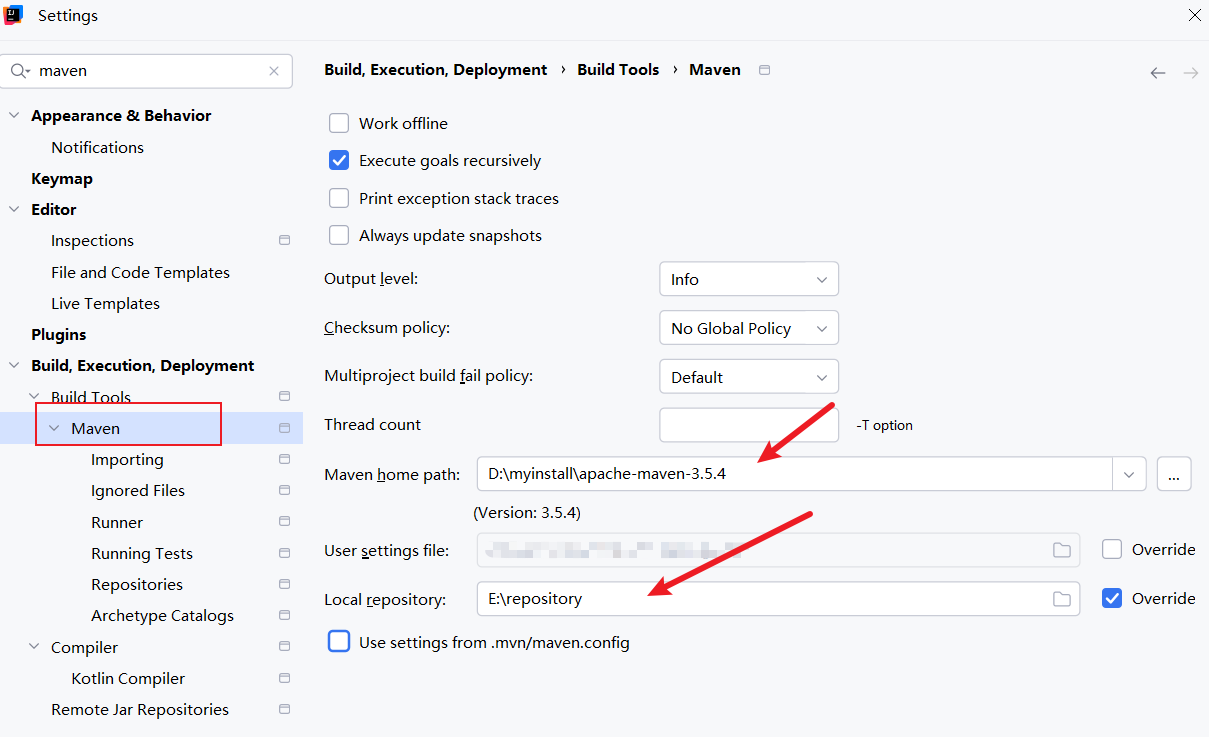Browse for Local repository folder icon
This screenshot has width=1209, height=737.
pyautogui.click(x=1061, y=599)
